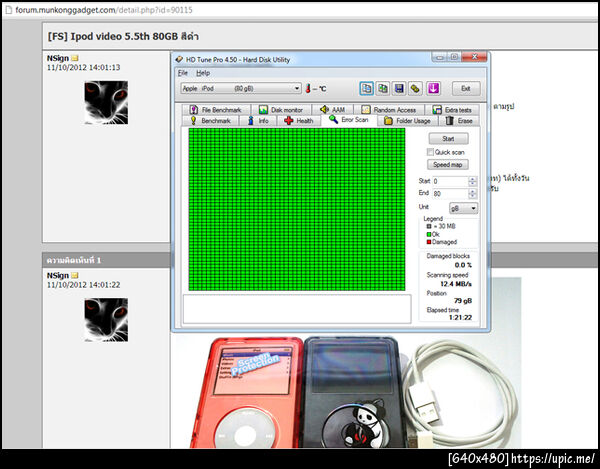600x469 pixels.
Task: Click the 11/10/2012 14:01:22 comment timestamp
Action: click(83, 285)
